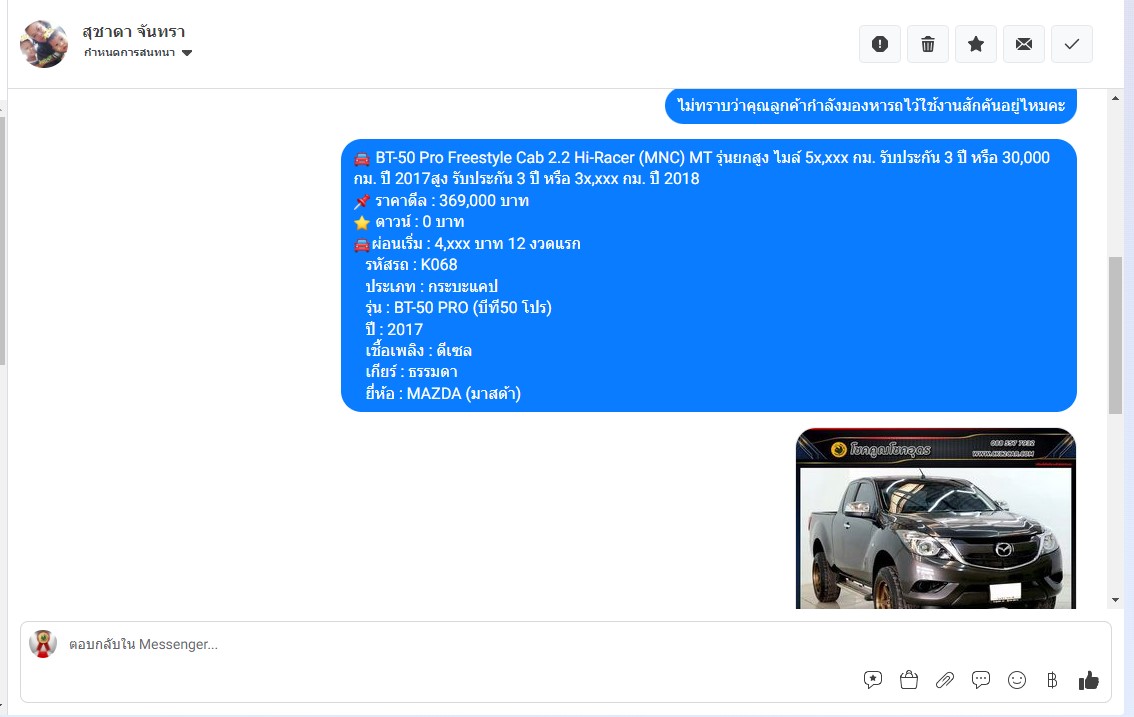Star this conversation for follow up
Image resolution: width=1134 pixels, height=717 pixels.
976,44
